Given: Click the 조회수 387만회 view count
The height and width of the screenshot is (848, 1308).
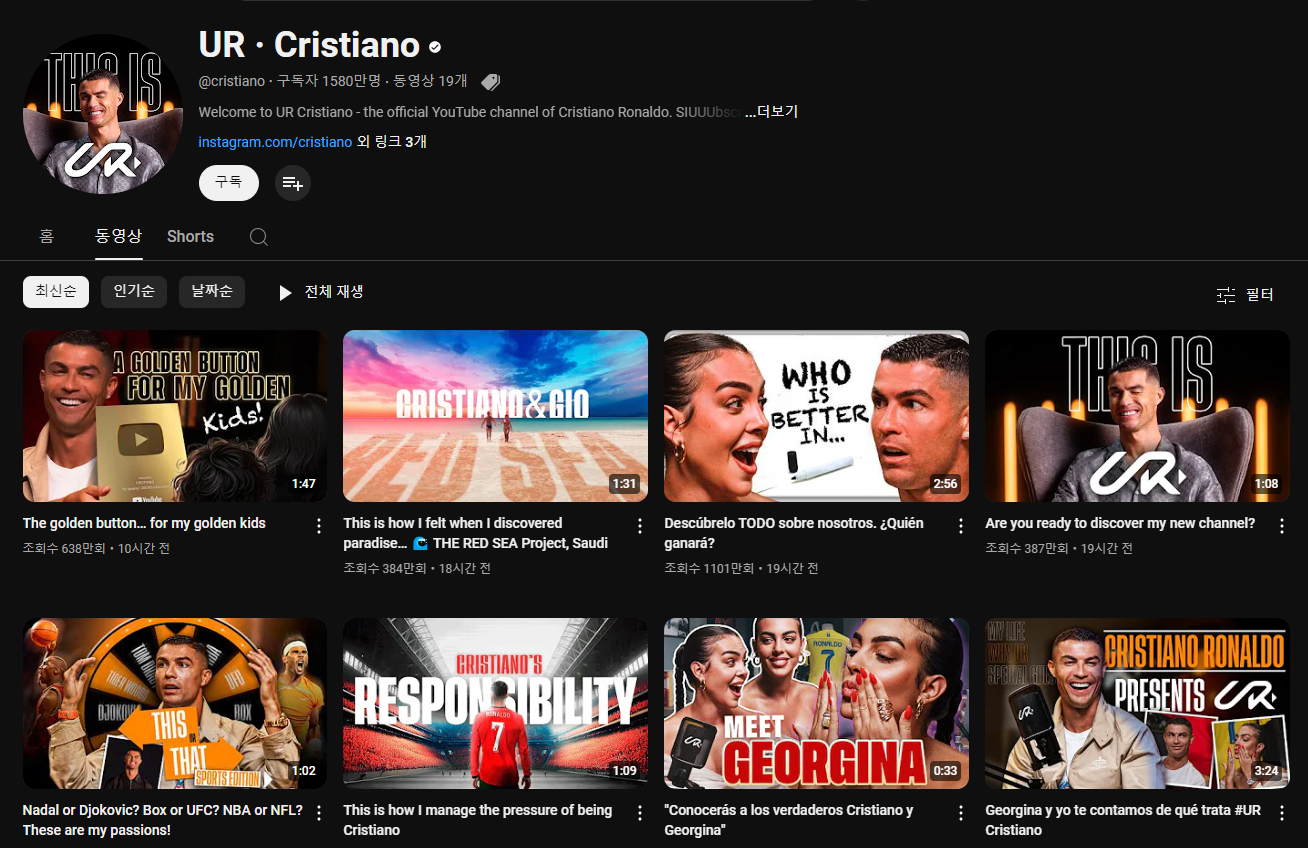Looking at the screenshot, I should click(1029, 549).
